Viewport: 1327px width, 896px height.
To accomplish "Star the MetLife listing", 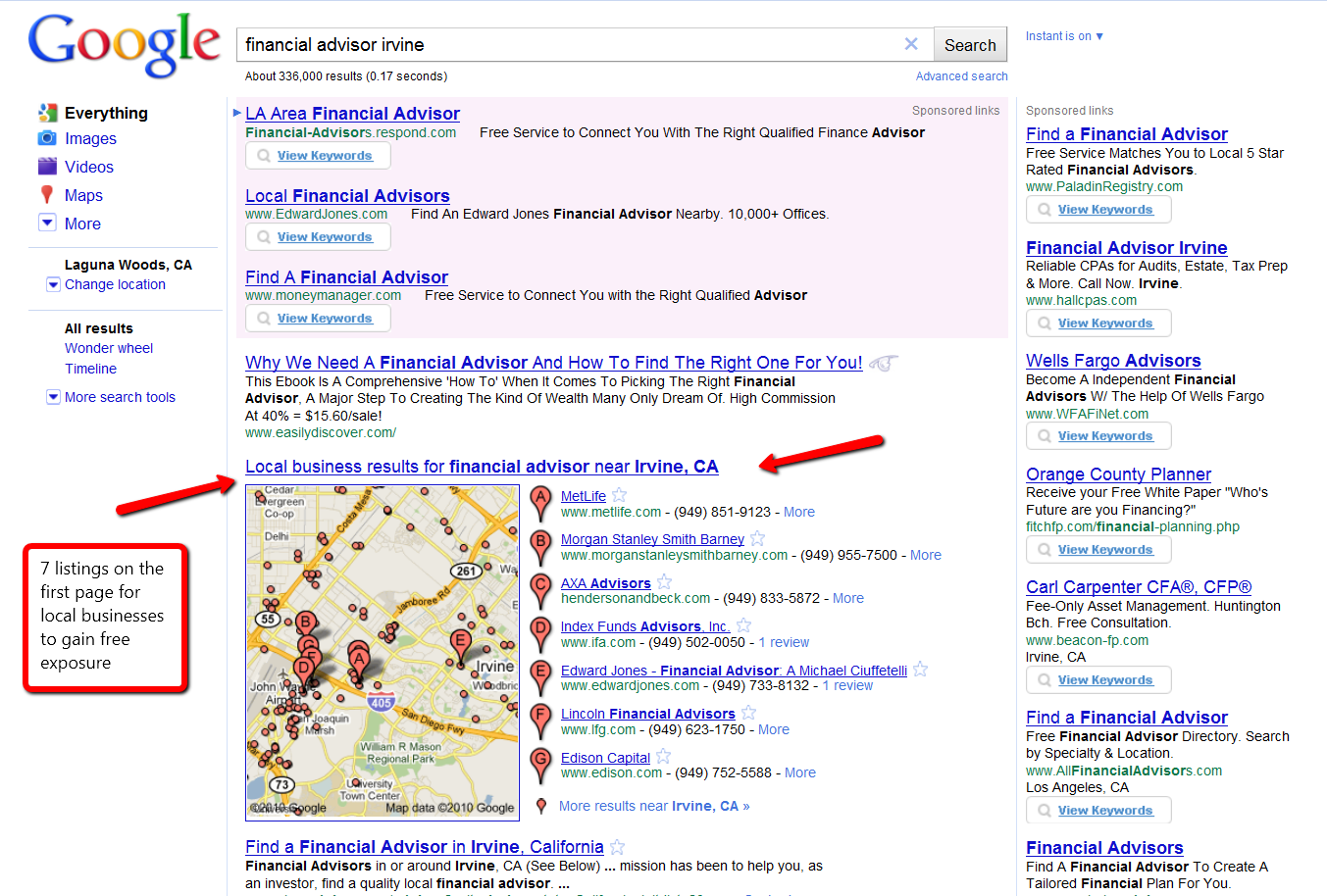I will tap(619, 495).
